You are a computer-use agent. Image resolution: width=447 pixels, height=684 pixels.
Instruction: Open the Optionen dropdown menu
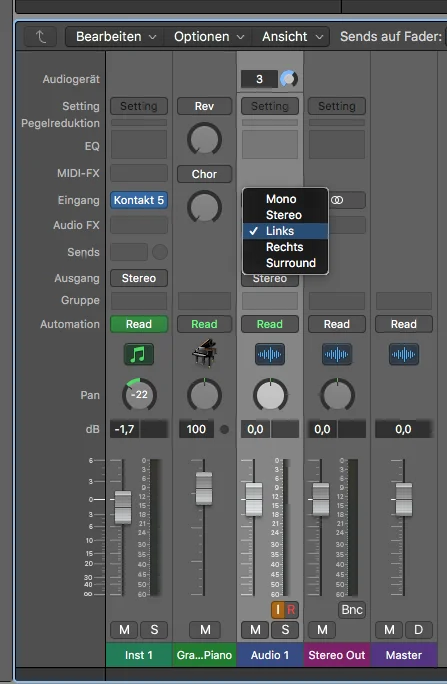209,37
